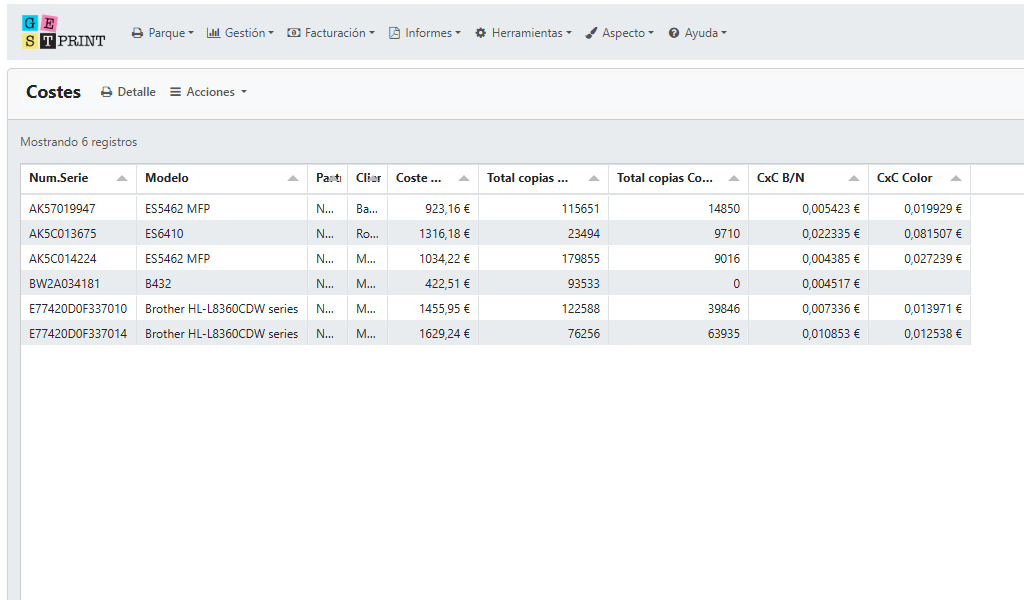Image resolution: width=1024 pixels, height=600 pixels.
Task: Click the Clien column header
Action: (x=368, y=178)
